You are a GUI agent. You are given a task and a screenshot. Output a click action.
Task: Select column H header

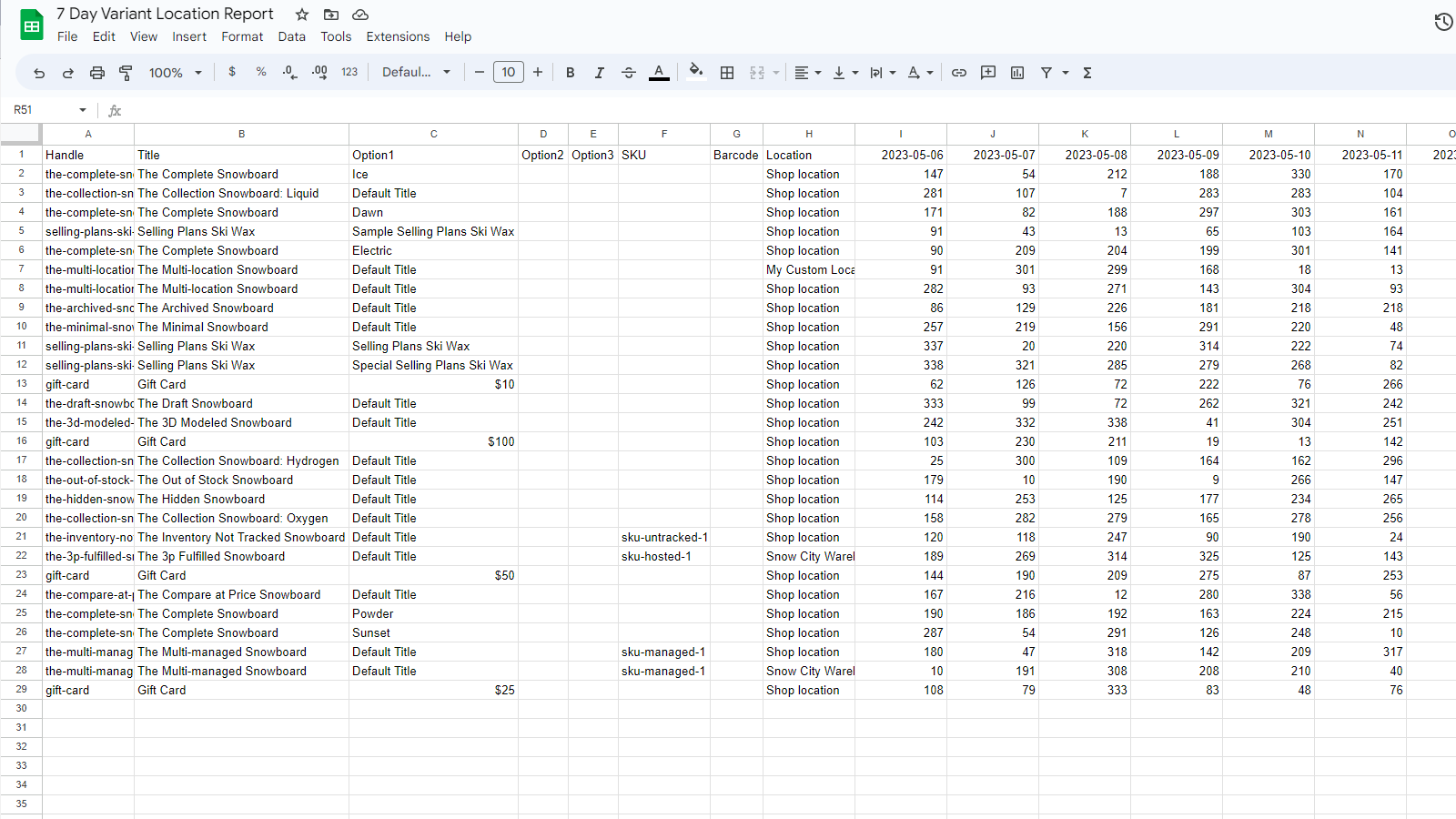click(809, 134)
